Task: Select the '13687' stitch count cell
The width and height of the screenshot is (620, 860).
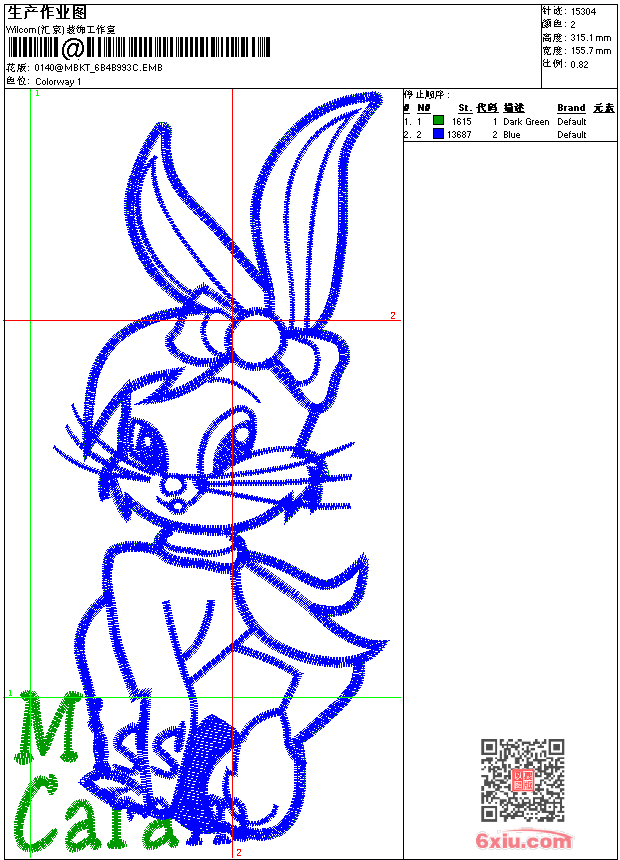Action: coord(459,135)
